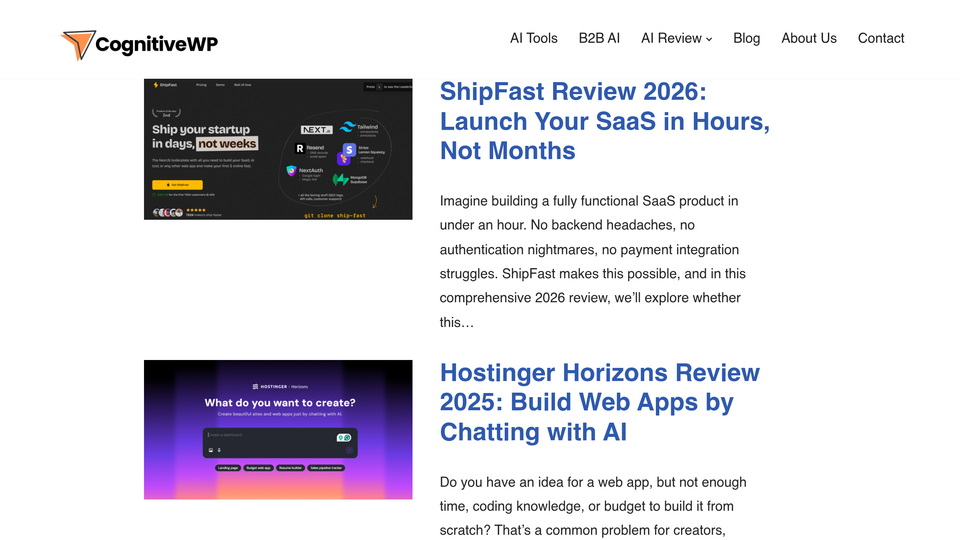
Task: Expand the AI Review dropdown chevron
Action: (x=709, y=39)
